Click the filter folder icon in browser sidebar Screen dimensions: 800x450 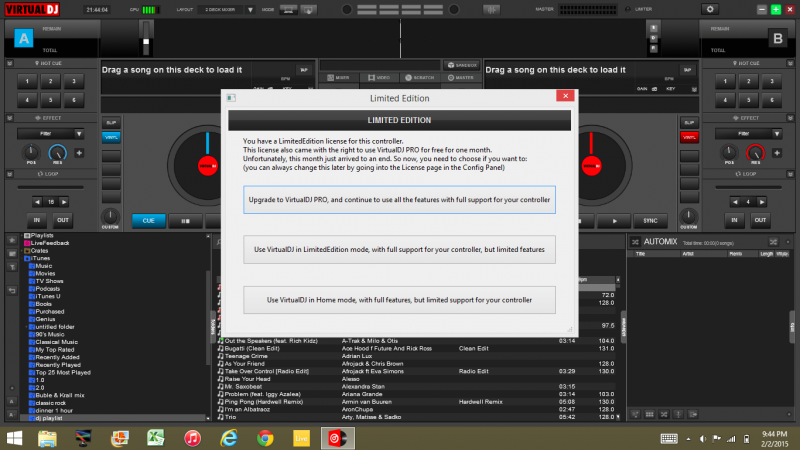coord(12,267)
